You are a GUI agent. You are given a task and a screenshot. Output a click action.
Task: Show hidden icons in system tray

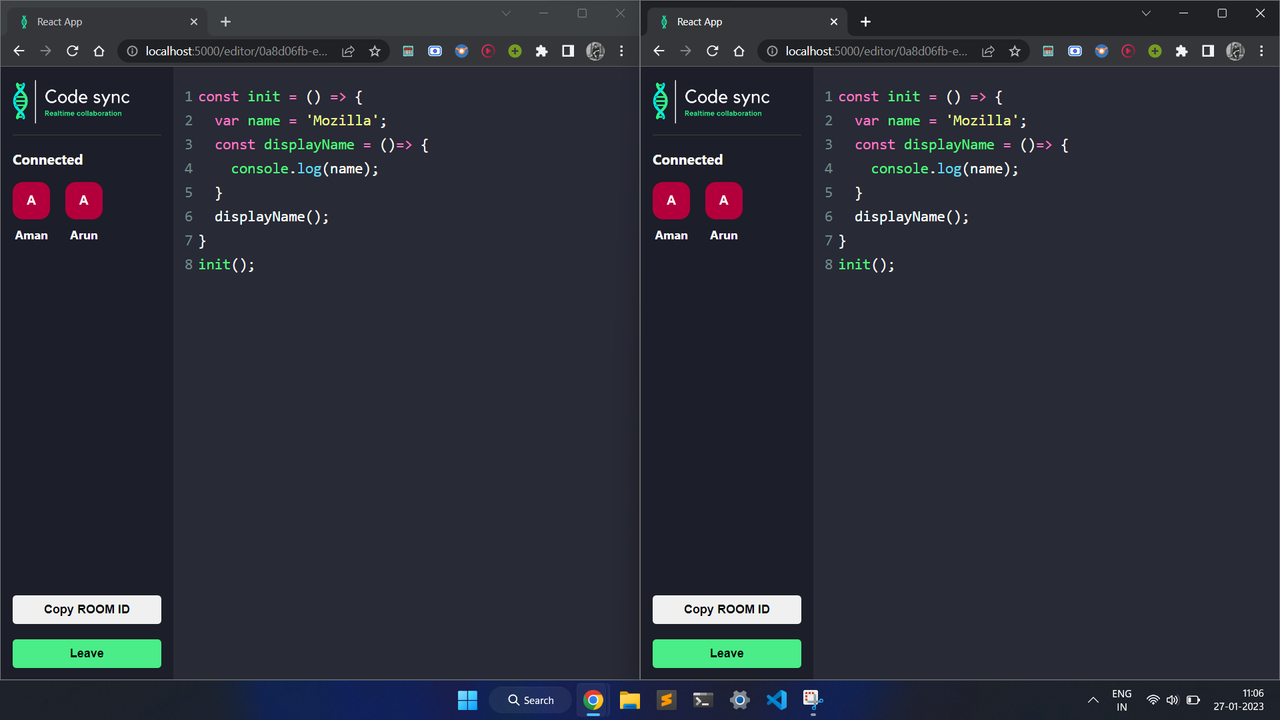point(1092,700)
